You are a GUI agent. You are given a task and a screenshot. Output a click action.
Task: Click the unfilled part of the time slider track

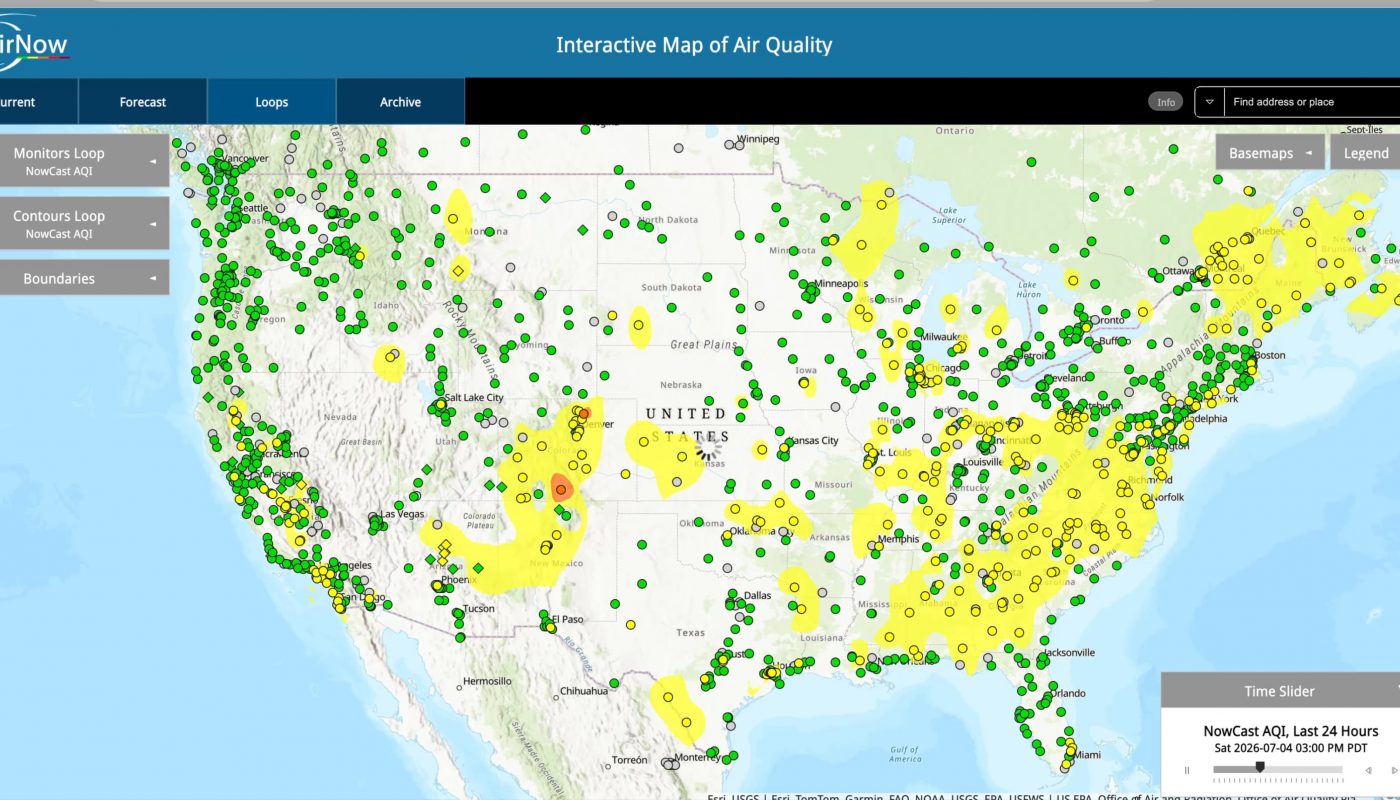(1303, 769)
